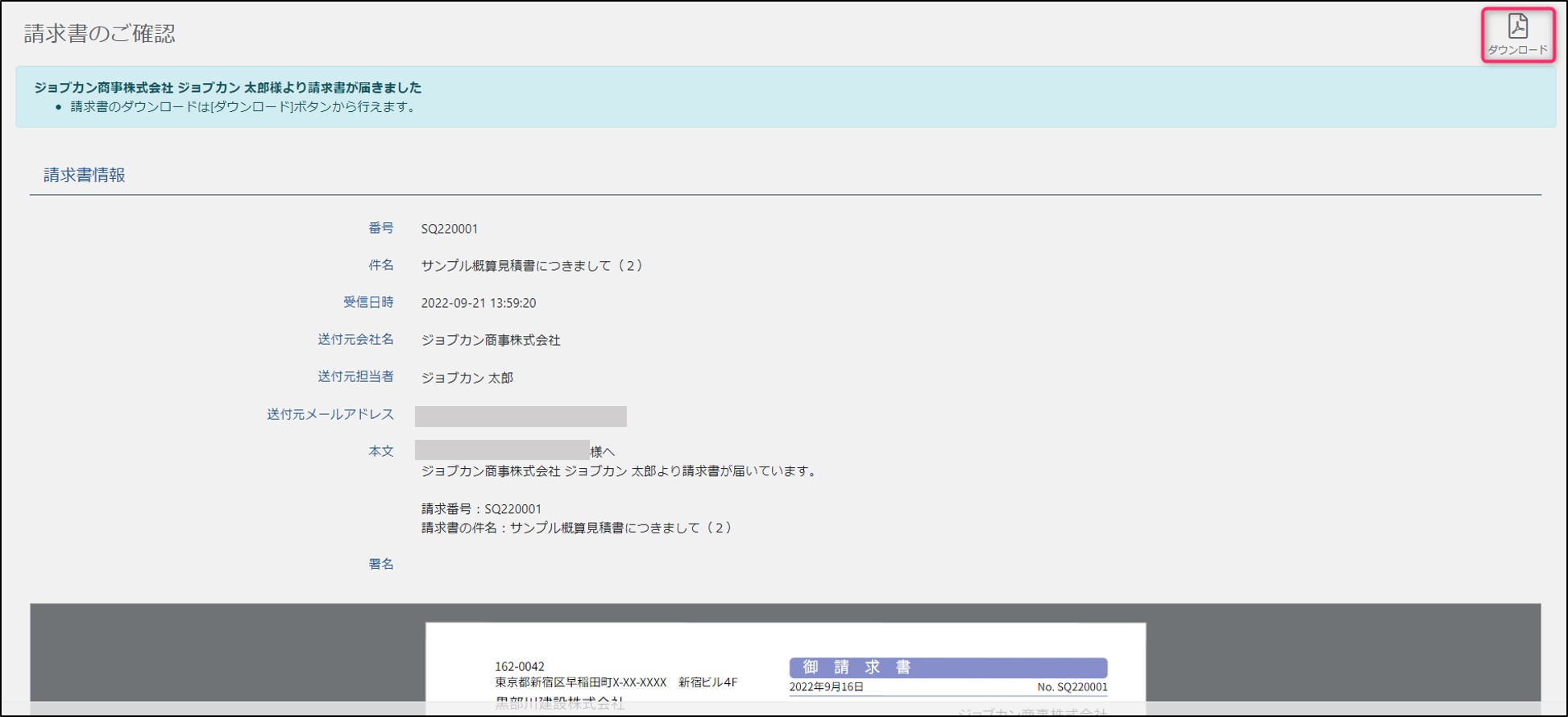
Task: Click the banner note about [ダウンロード]ボタン
Action: pos(244,106)
